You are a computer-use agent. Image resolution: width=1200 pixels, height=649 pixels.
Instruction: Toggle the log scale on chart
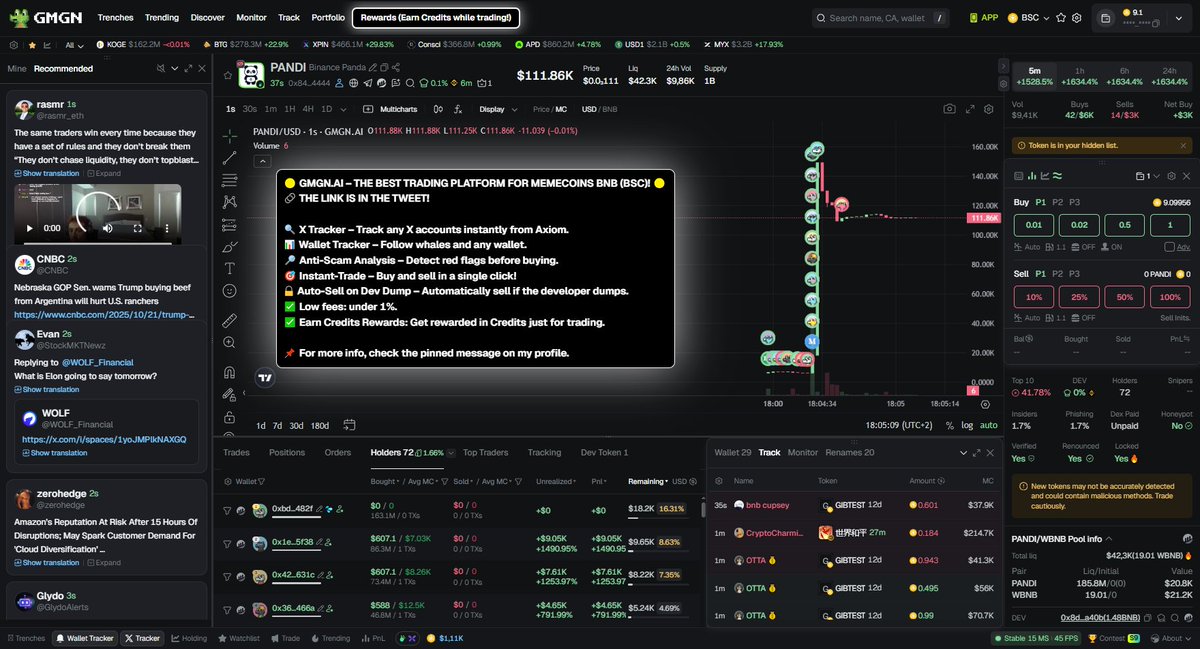pos(967,425)
